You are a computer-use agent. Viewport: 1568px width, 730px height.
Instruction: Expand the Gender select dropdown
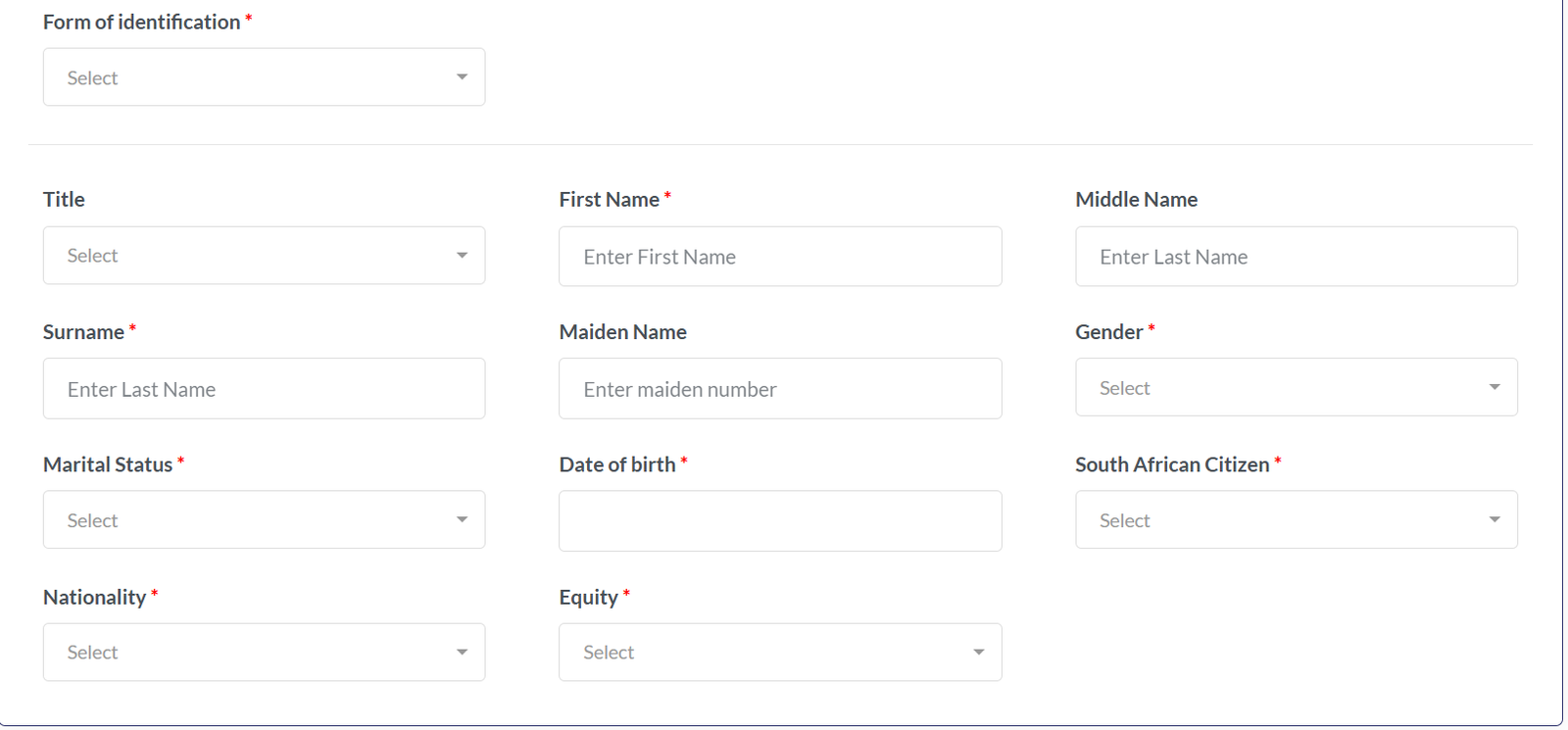pos(1297,387)
